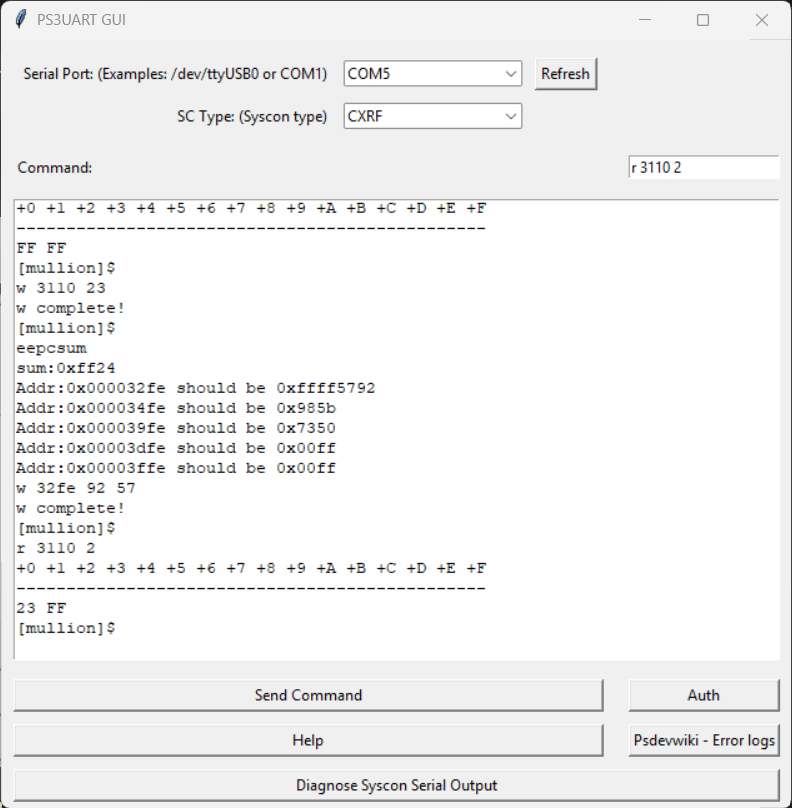792x808 pixels.
Task: Click the last [mullion]$ prompt line
Action: pyautogui.click(x=66, y=628)
